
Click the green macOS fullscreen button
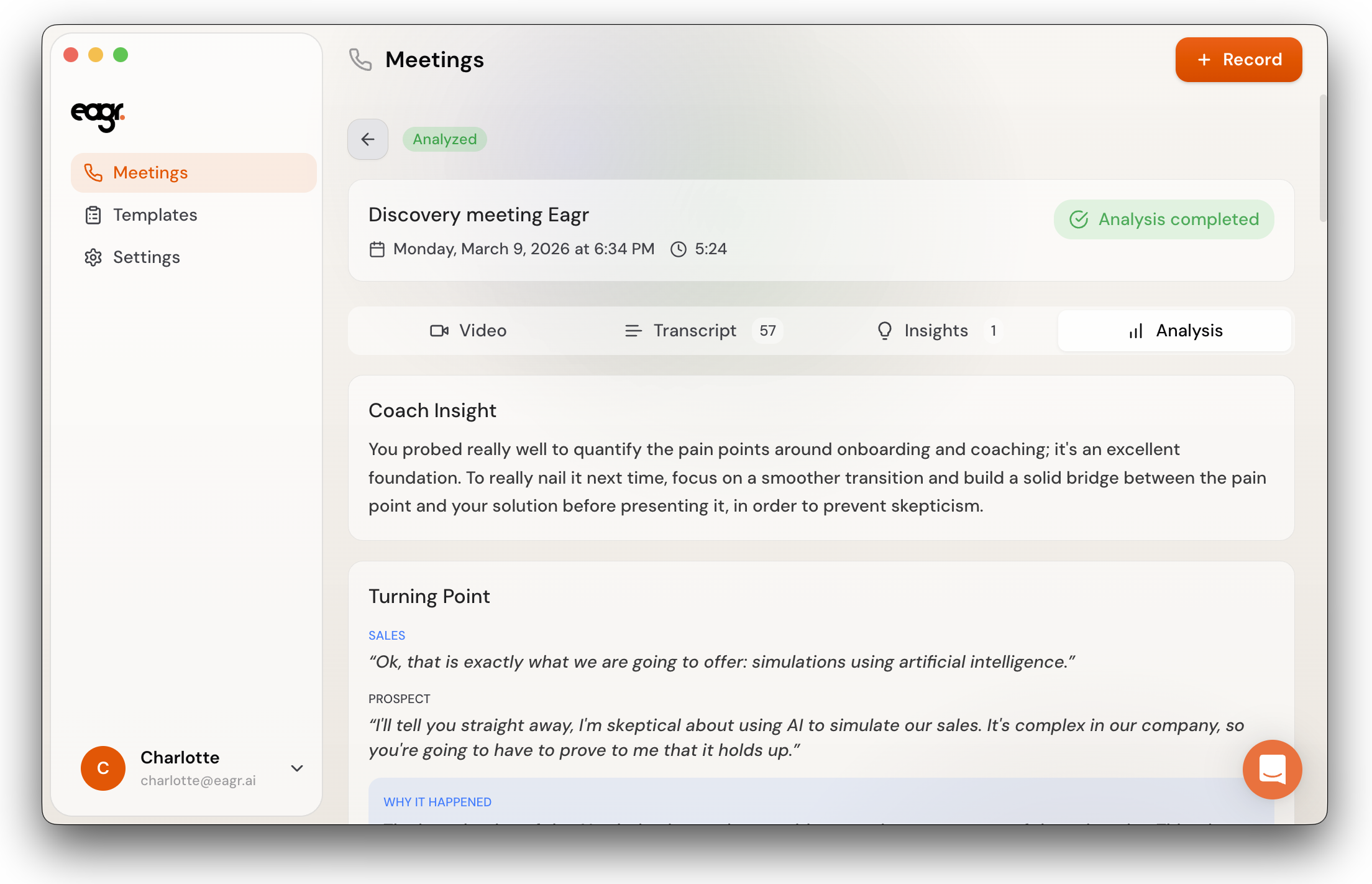click(121, 55)
